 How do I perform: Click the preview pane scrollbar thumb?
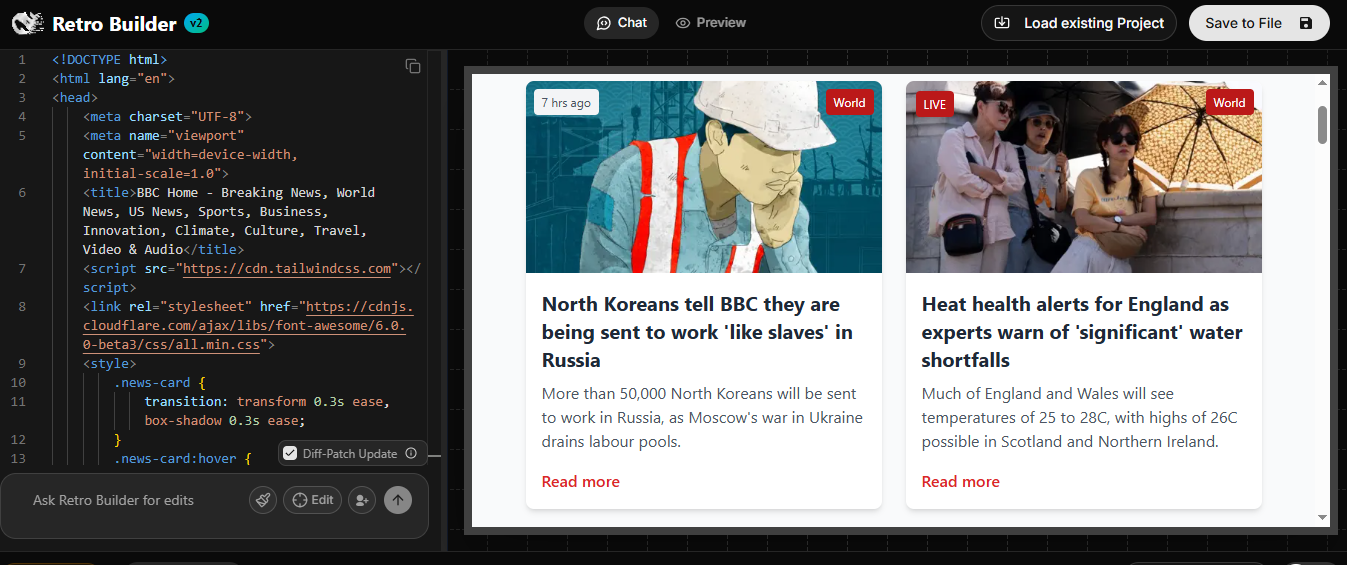point(1322,125)
